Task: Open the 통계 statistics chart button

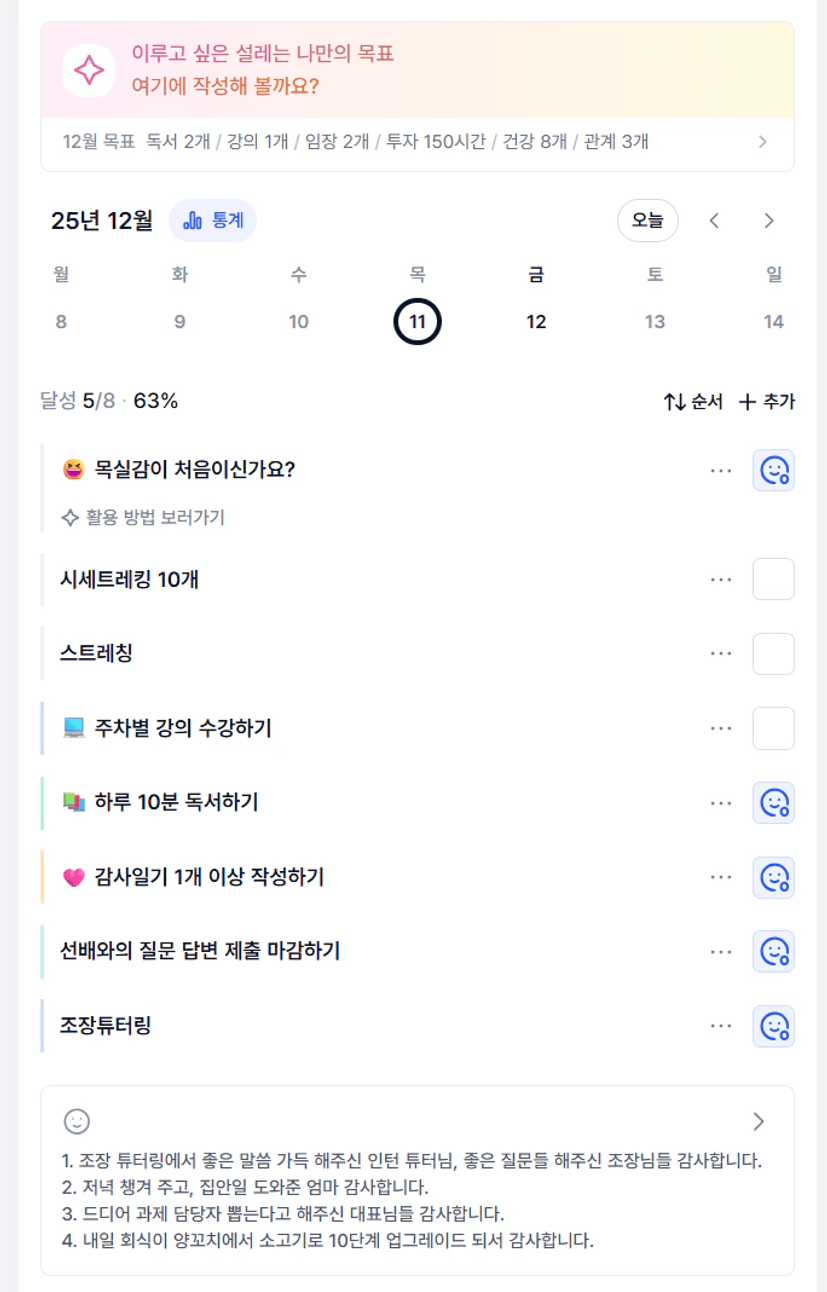Action: tap(212, 221)
